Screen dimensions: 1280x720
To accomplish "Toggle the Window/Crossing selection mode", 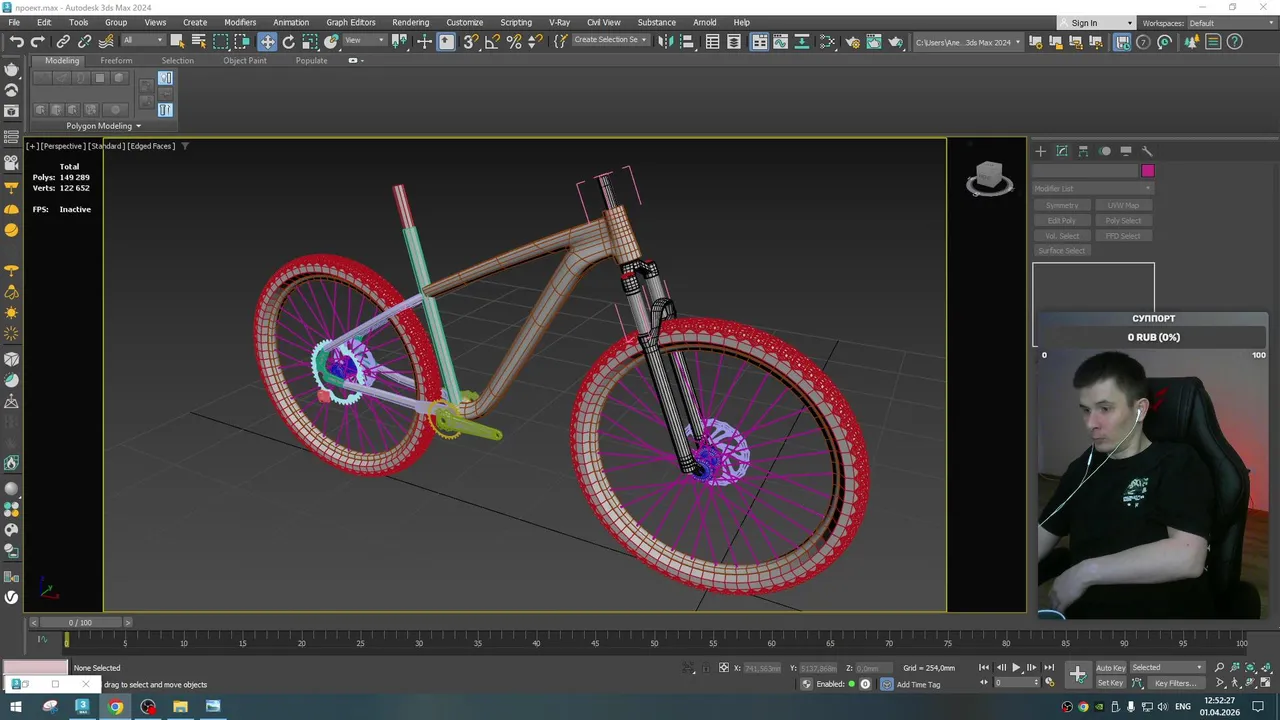I will [243, 42].
